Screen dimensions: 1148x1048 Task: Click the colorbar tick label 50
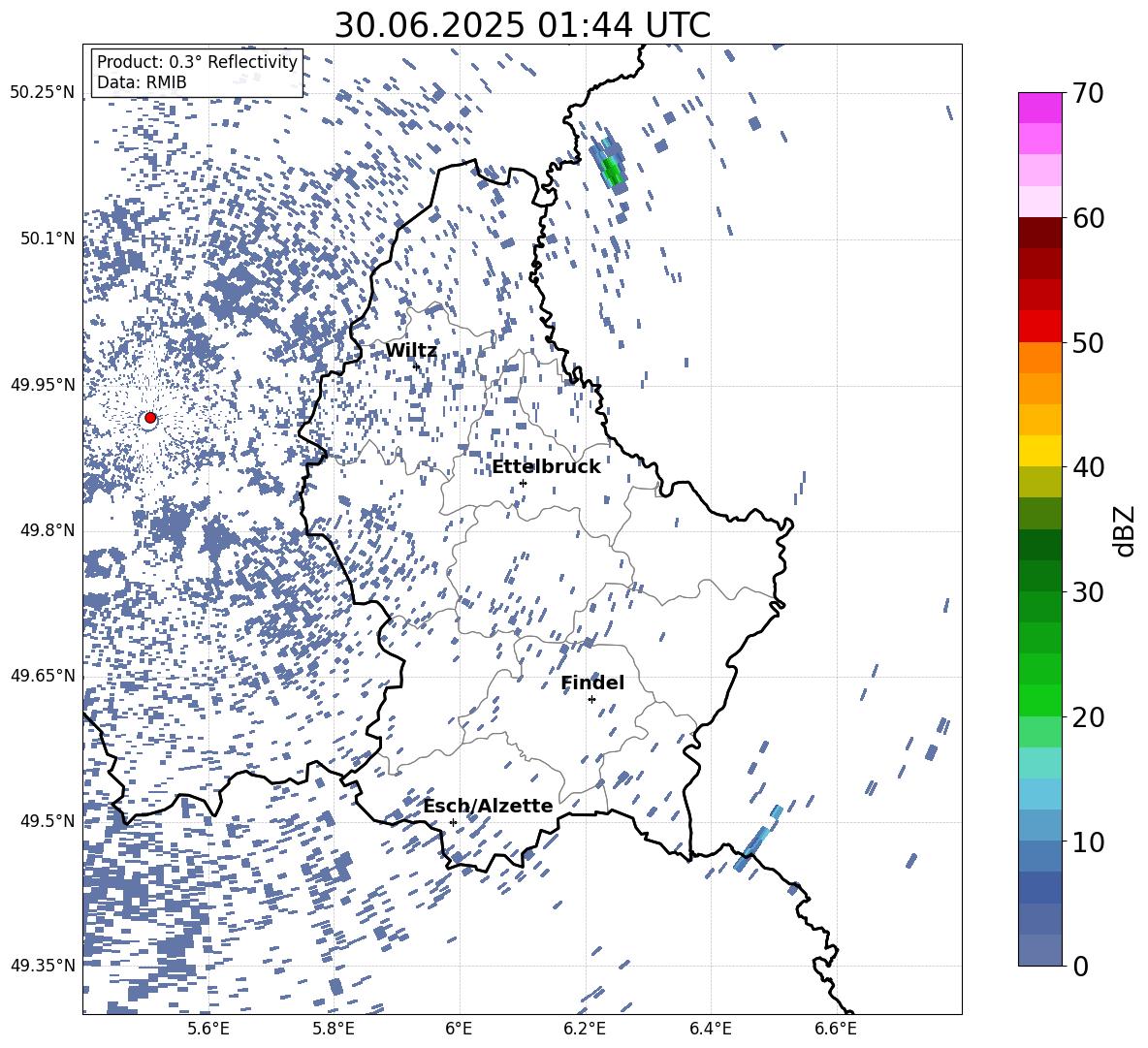(x=1088, y=342)
